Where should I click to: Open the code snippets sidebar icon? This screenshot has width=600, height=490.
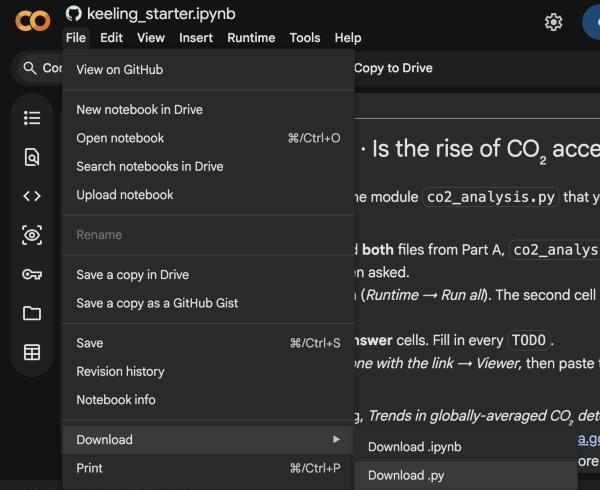32,196
